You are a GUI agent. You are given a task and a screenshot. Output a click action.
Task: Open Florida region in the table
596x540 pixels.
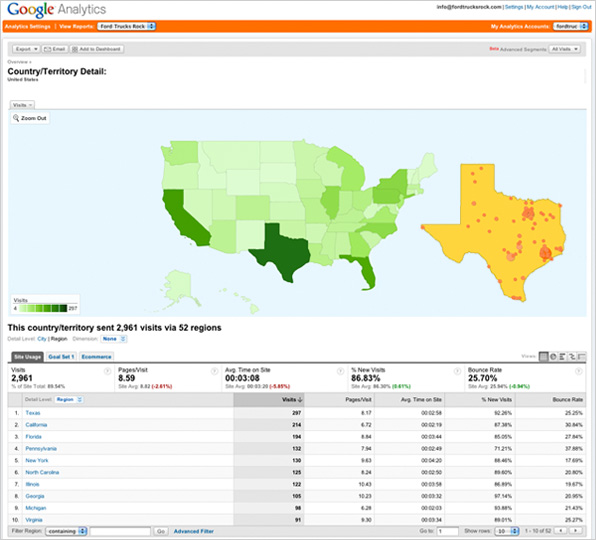[x=33, y=437]
